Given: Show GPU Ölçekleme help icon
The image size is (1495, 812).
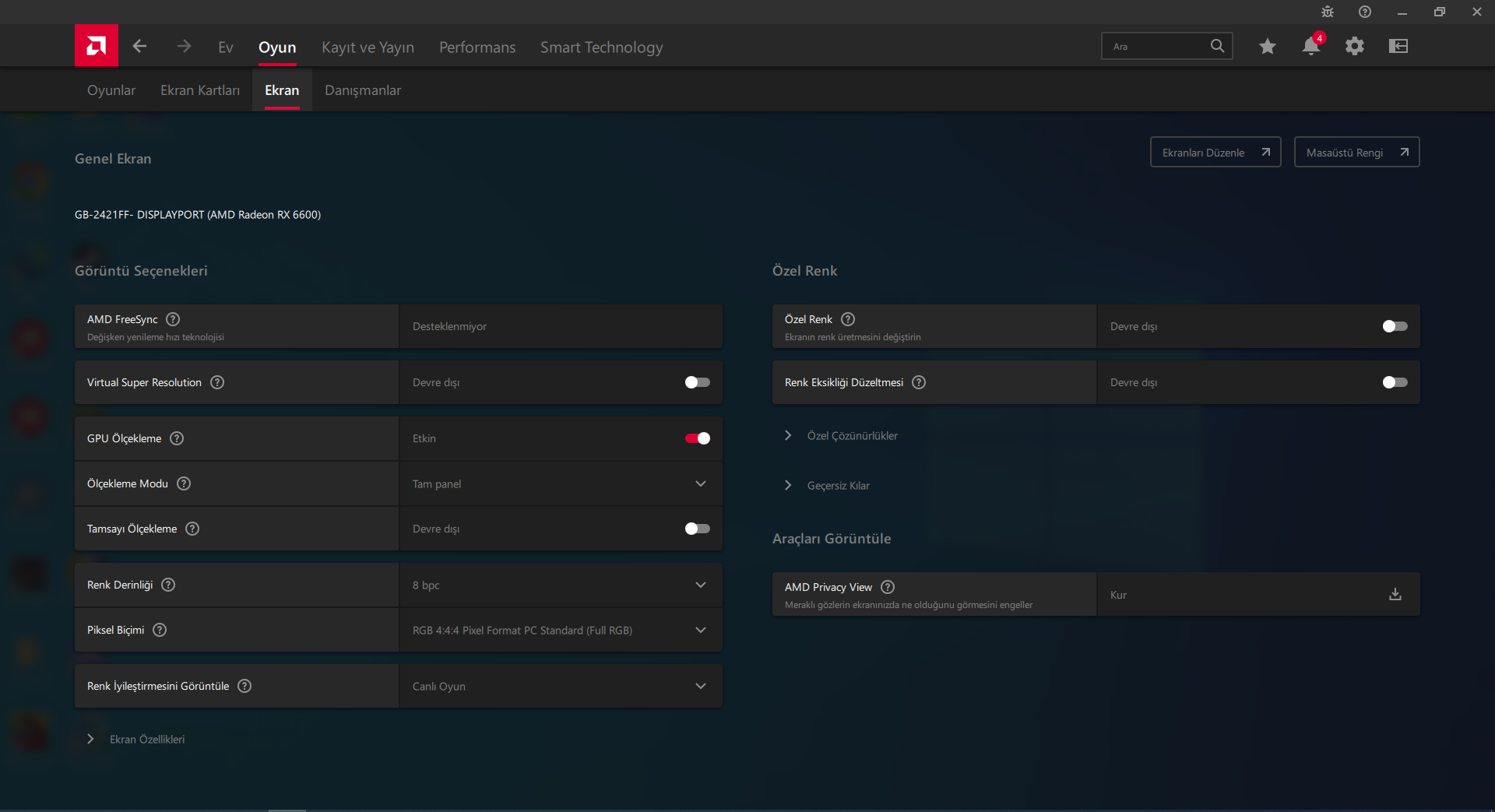Looking at the screenshot, I should click(x=177, y=438).
